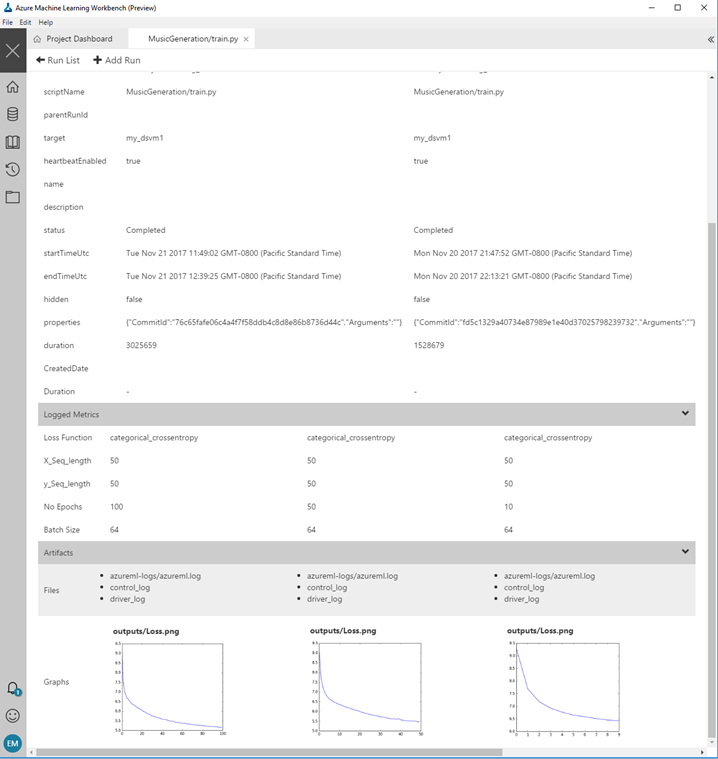Viewport: 718px width, 759px height.
Task: Click the heartbeatEnabled row label
Action: coord(75,161)
